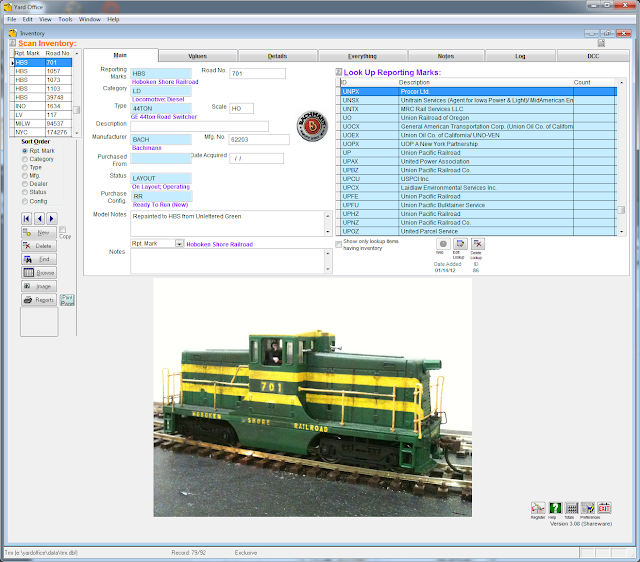Click Notes field scroll up arrow
The image size is (640, 562).
click(x=328, y=253)
